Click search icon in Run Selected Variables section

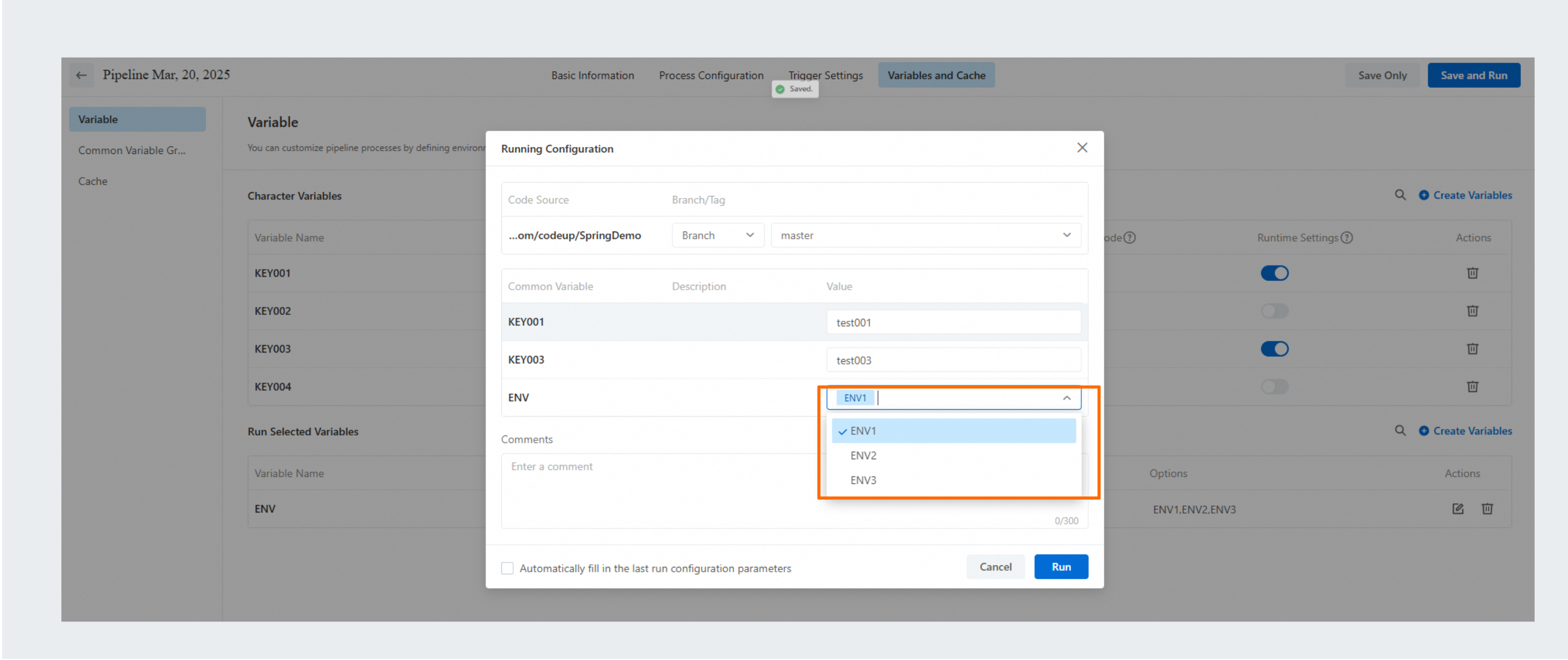point(1400,431)
